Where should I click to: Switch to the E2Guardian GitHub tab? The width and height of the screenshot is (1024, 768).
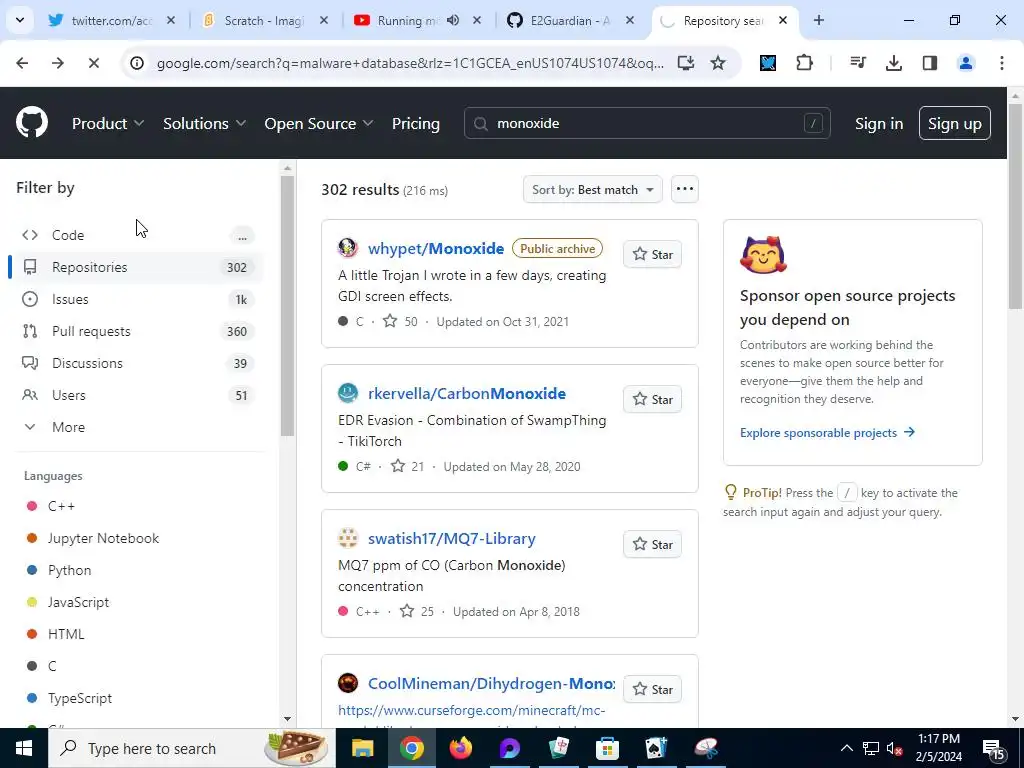(570, 20)
